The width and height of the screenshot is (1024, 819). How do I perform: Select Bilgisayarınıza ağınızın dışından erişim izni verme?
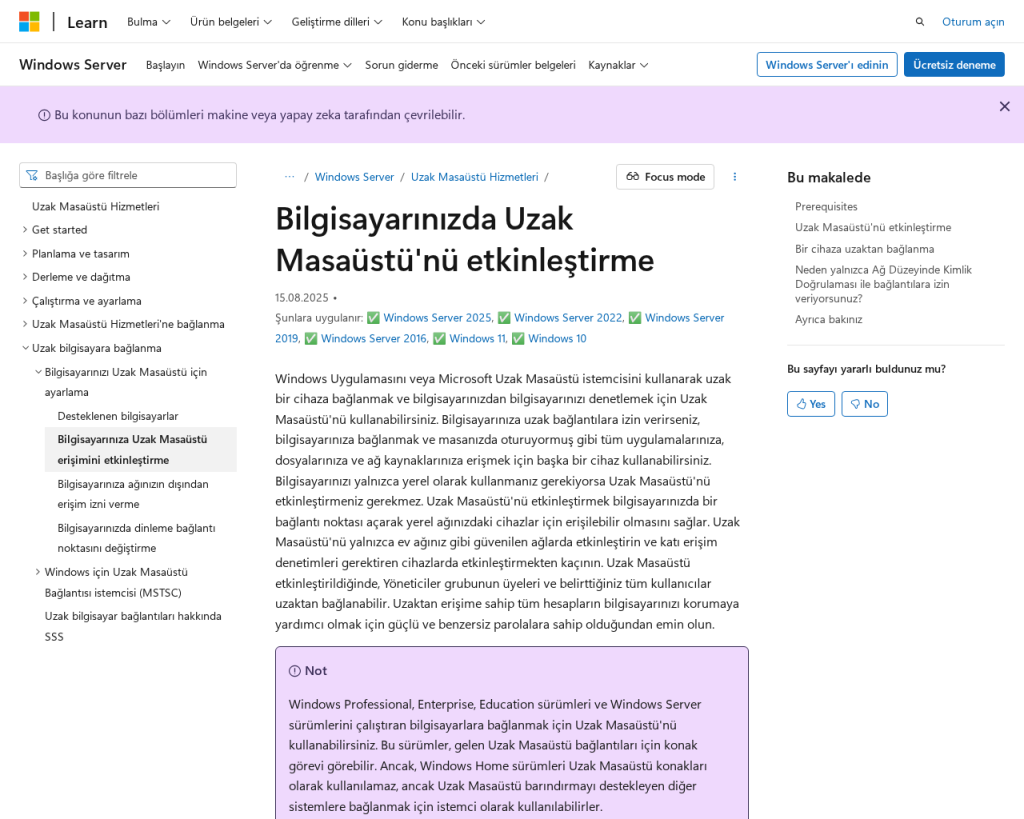[x=133, y=494]
